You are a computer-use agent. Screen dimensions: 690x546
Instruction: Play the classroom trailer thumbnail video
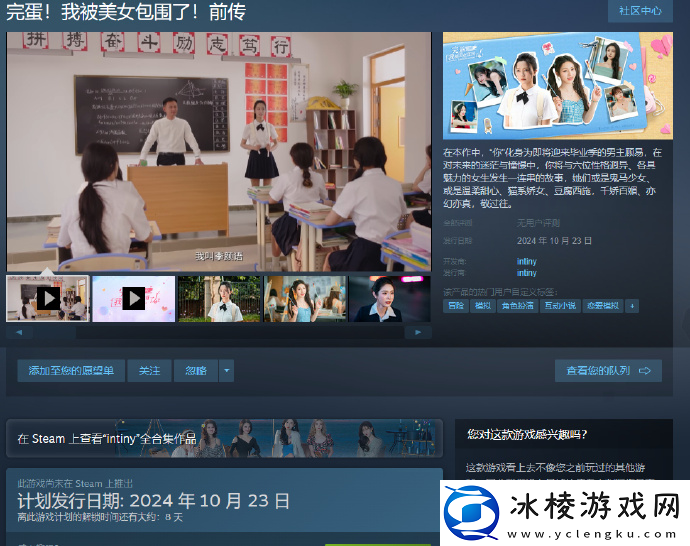[48, 299]
